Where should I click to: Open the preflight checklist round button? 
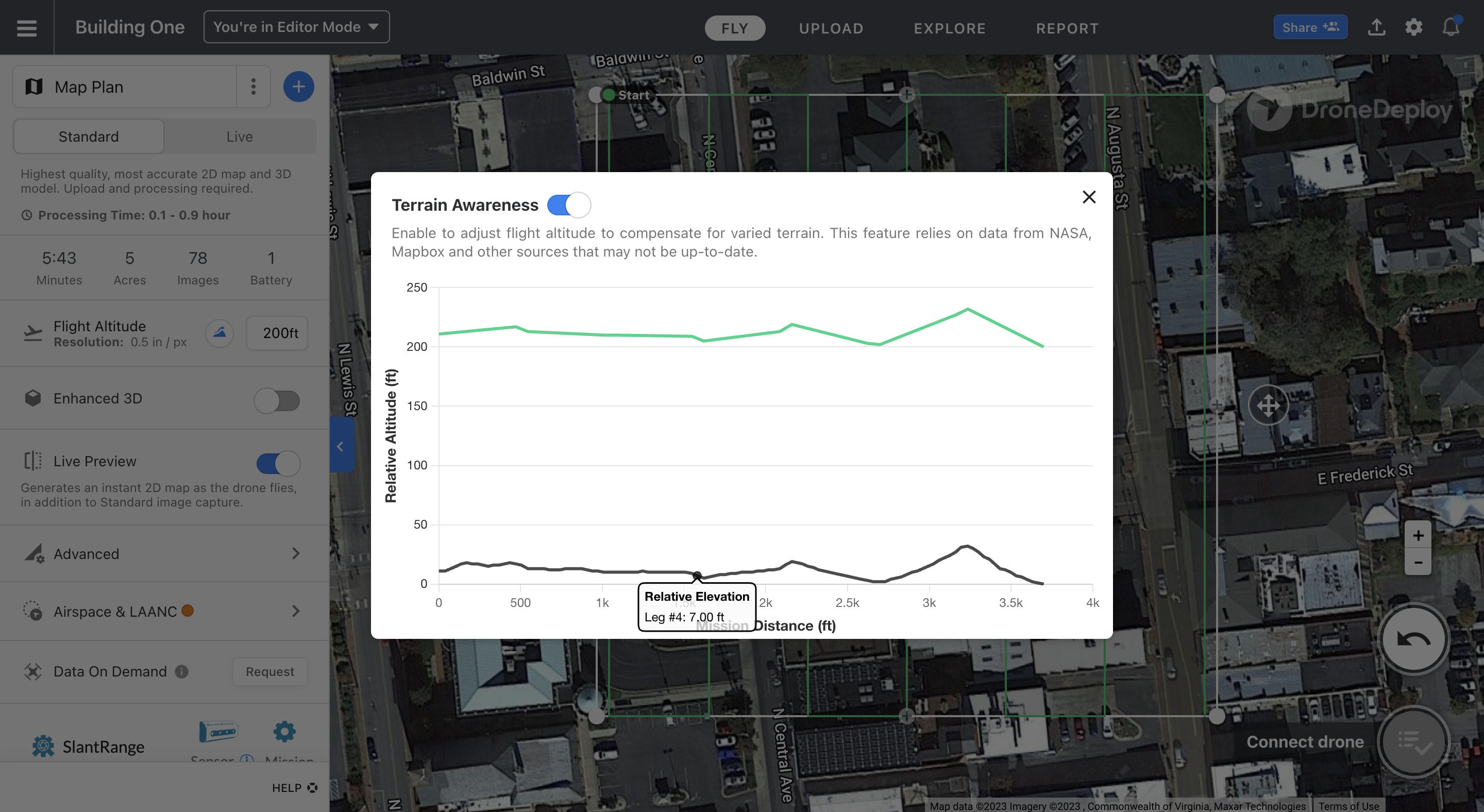coord(1413,742)
